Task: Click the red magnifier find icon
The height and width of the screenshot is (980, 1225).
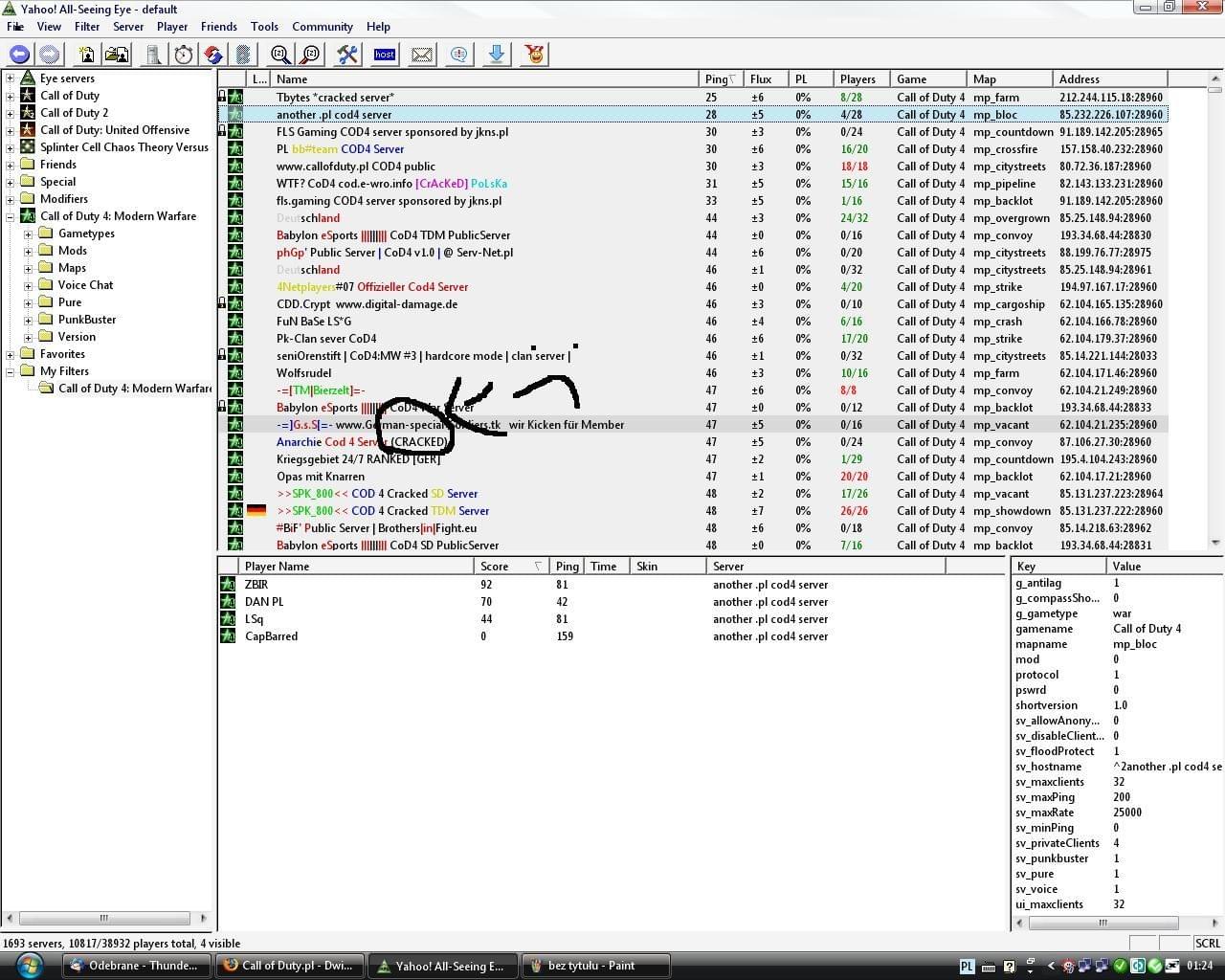Action: tap(311, 55)
